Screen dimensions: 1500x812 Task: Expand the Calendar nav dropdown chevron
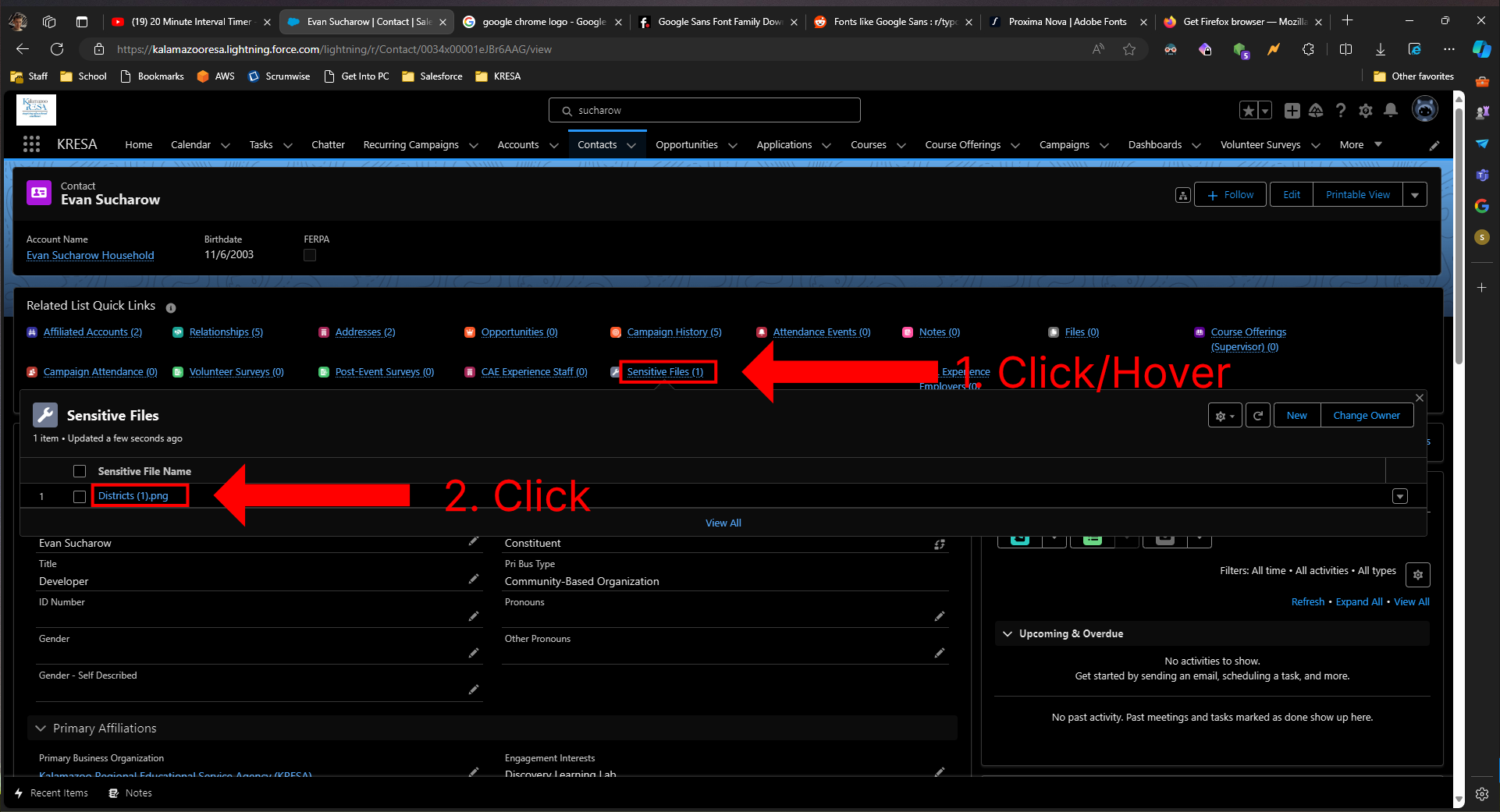coord(226,145)
